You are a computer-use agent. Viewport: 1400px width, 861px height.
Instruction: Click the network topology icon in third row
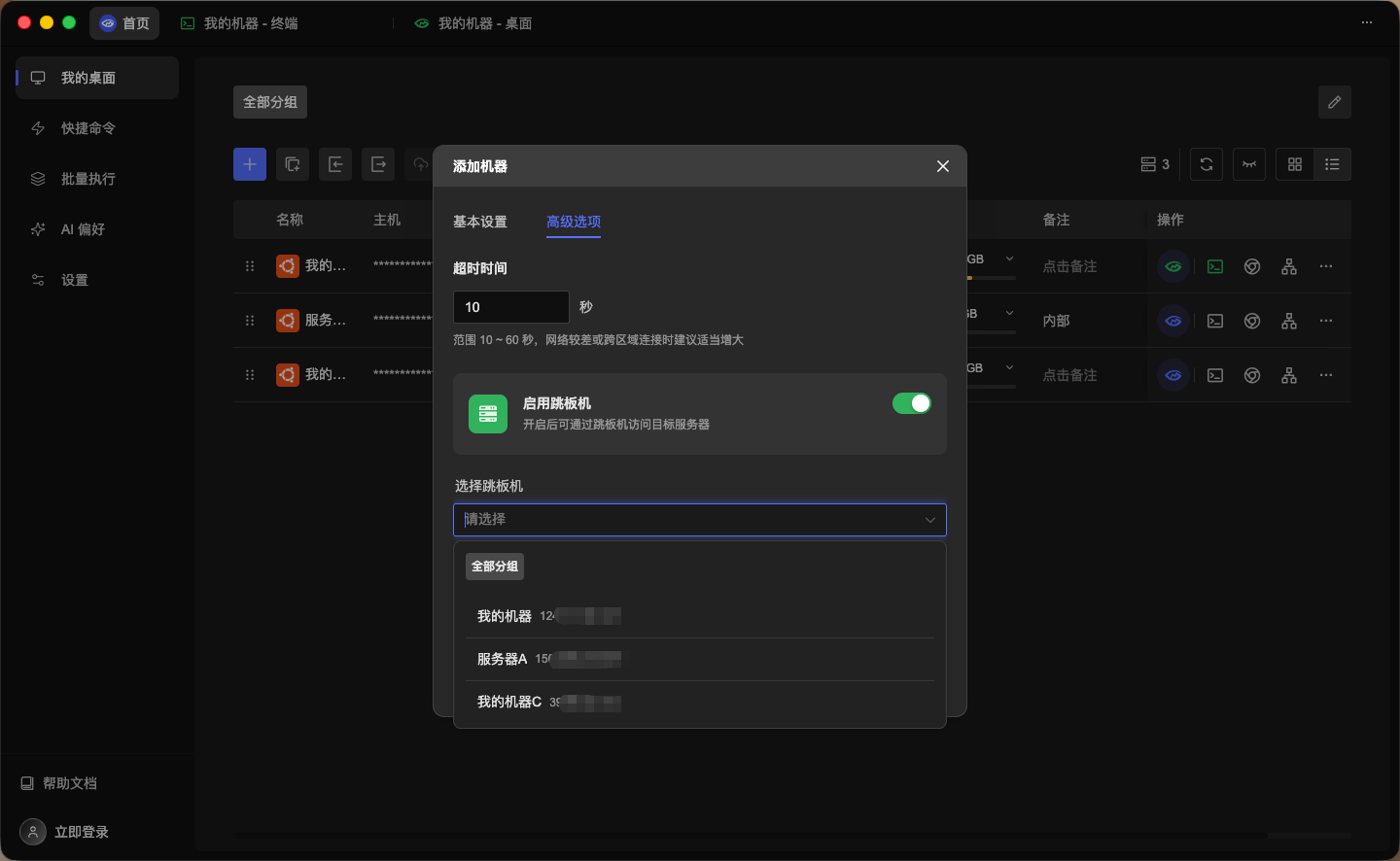[x=1289, y=375]
